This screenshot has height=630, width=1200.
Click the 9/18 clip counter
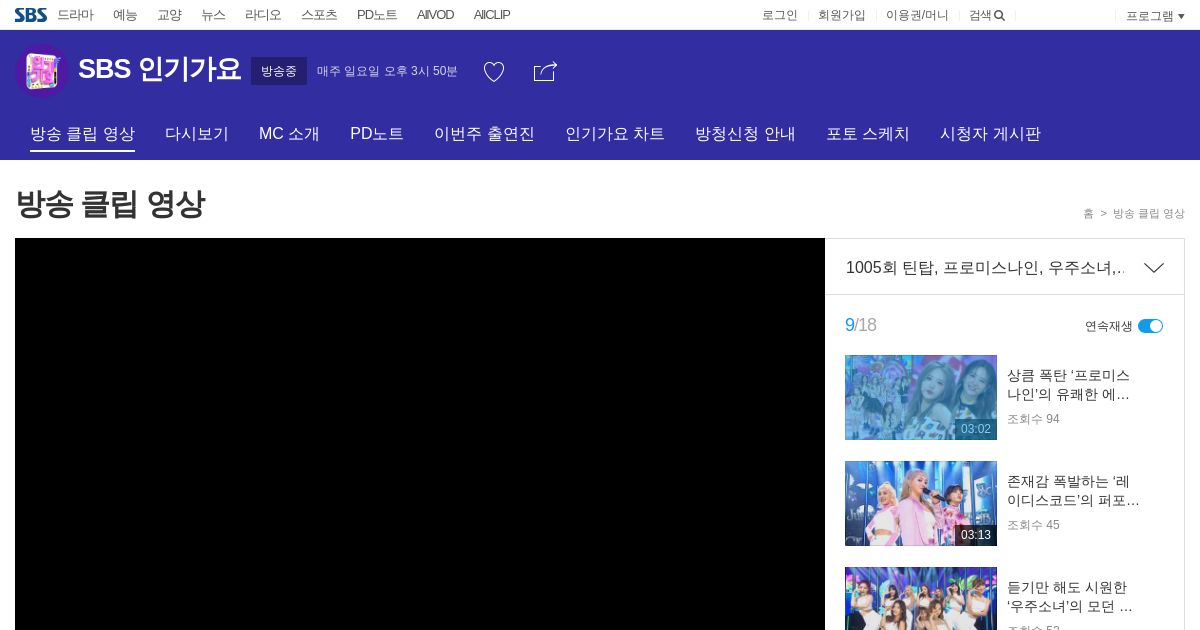(x=861, y=325)
